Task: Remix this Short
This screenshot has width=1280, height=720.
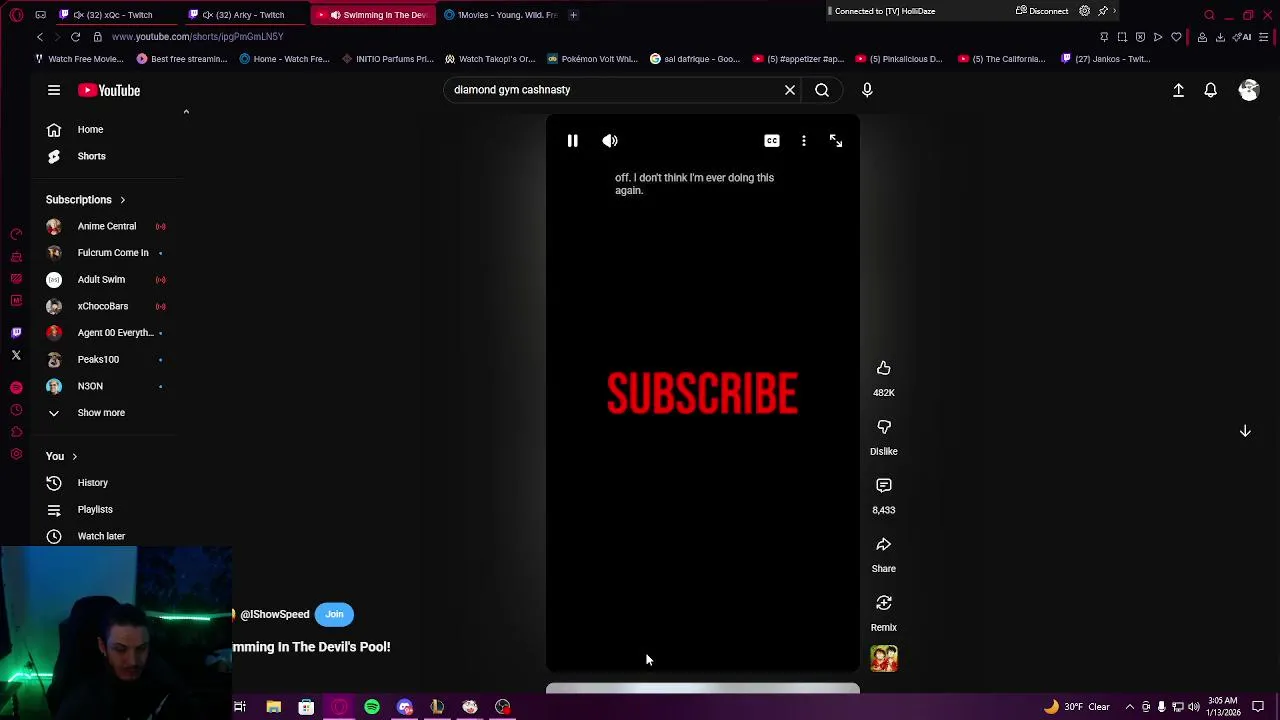Action: pyautogui.click(x=884, y=603)
